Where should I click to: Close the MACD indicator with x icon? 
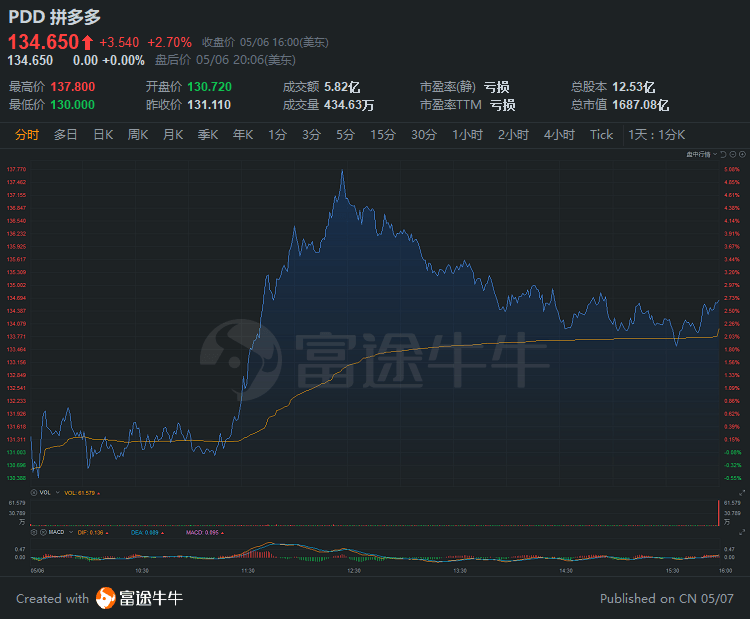tap(43, 532)
